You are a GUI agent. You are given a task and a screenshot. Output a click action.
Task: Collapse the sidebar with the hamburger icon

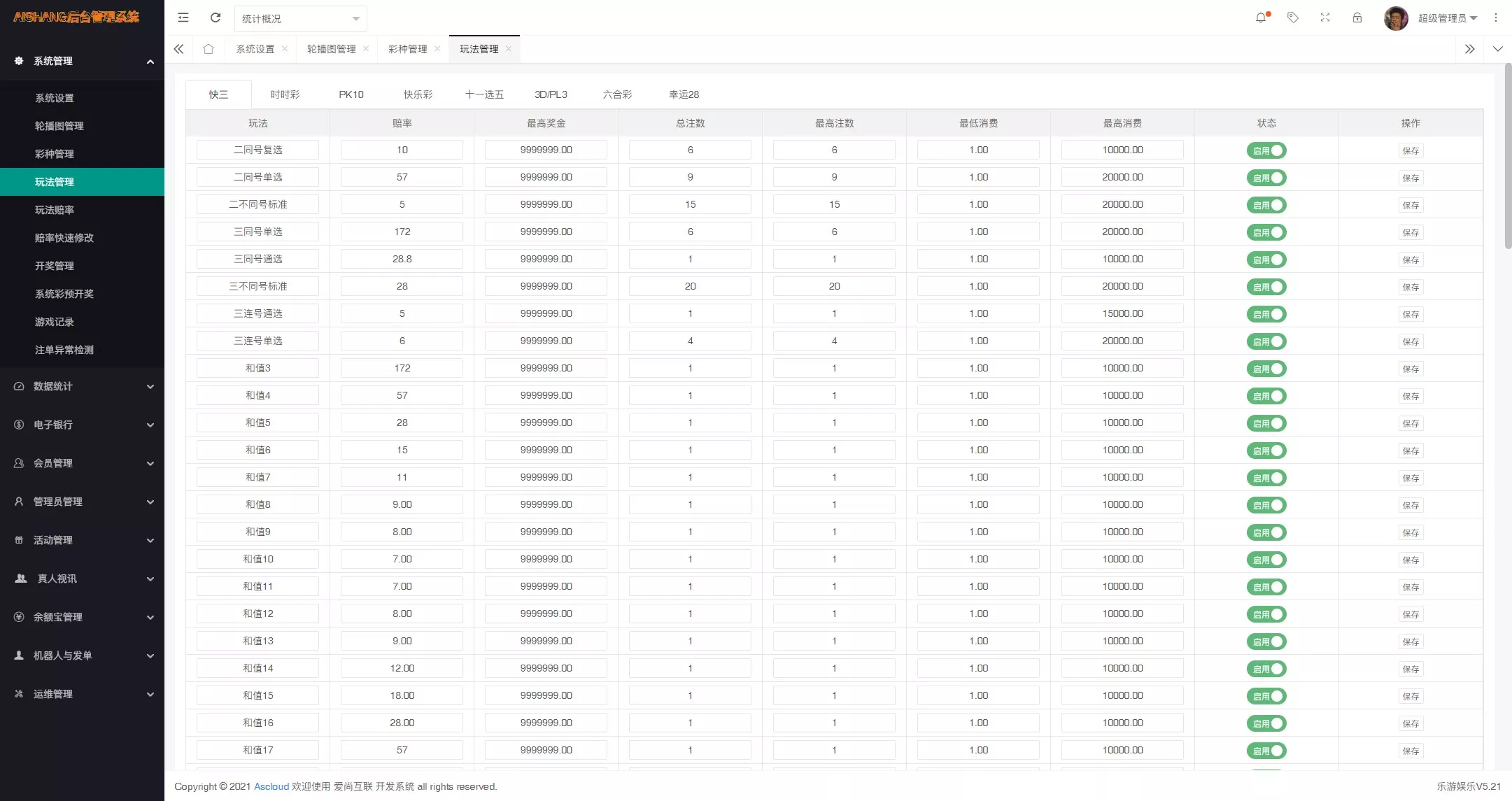pos(183,17)
